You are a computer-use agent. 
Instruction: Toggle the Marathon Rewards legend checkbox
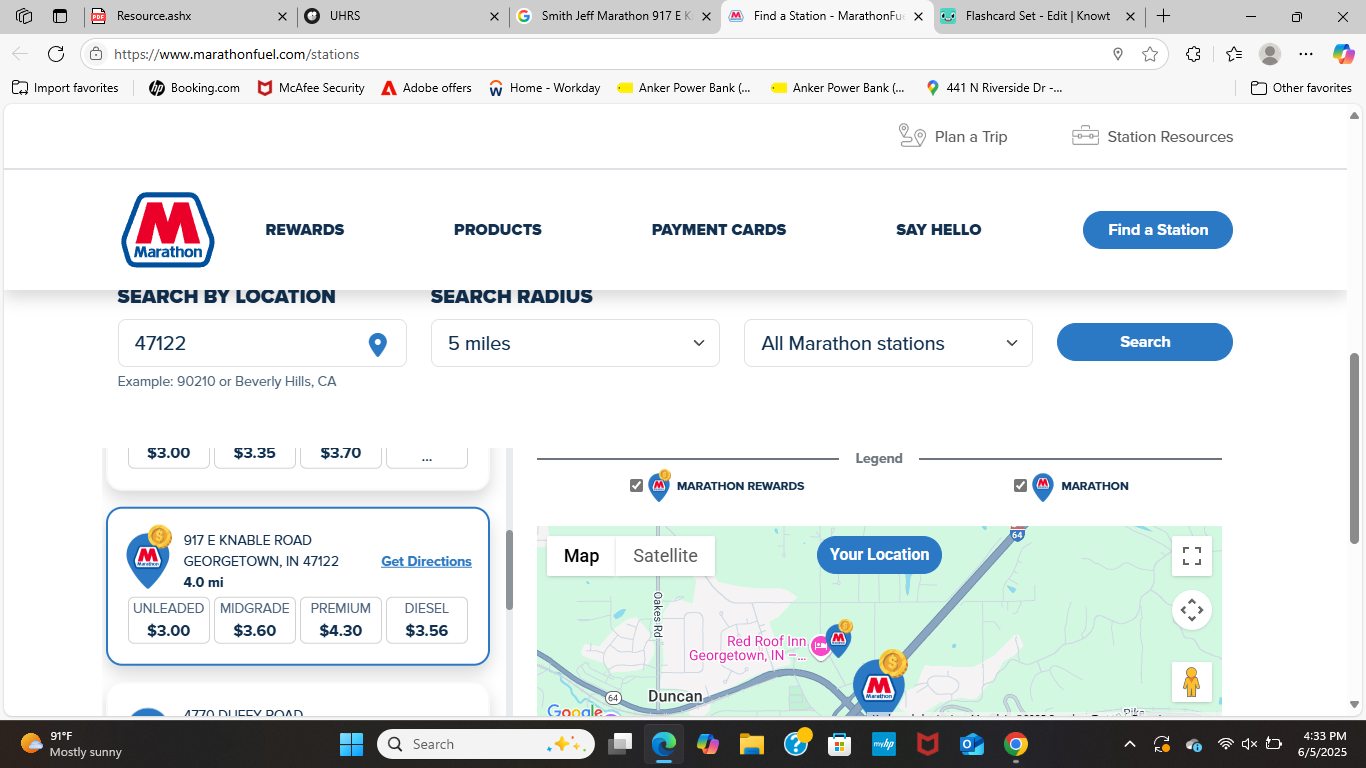tap(636, 486)
